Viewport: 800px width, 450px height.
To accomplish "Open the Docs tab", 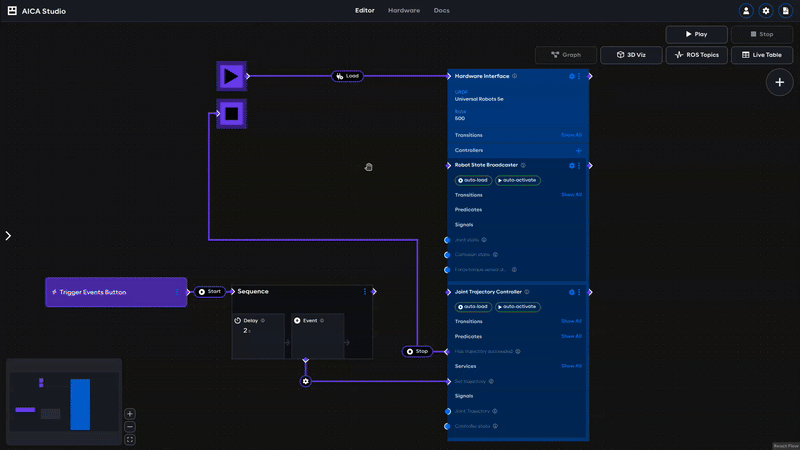I will (441, 10).
